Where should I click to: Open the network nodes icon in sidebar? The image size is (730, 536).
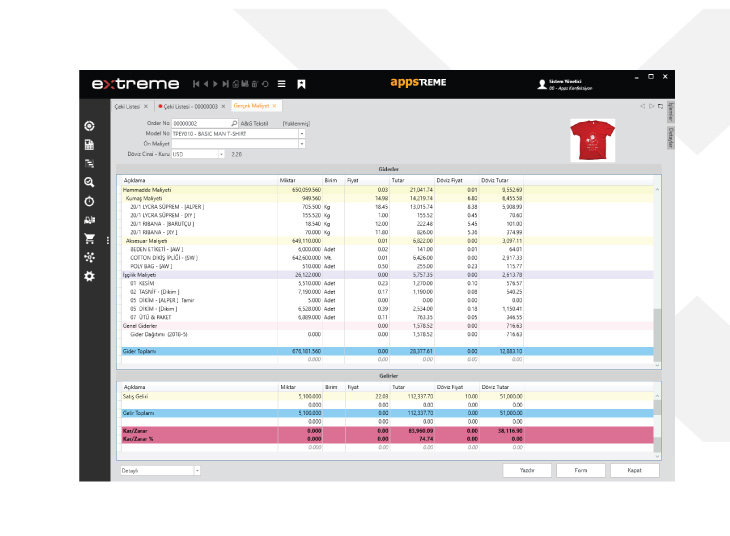[x=89, y=257]
